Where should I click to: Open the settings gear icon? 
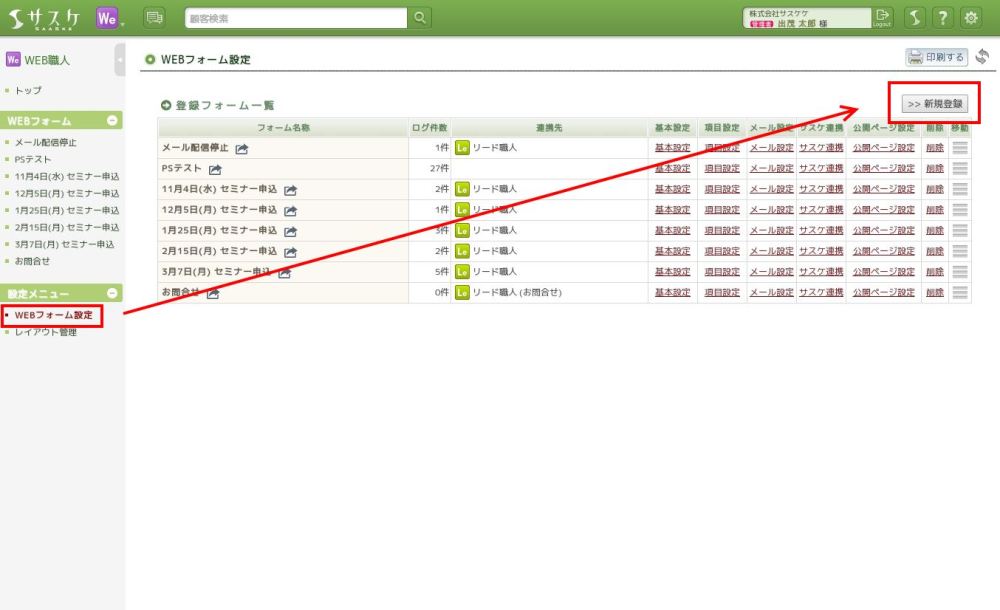(x=970, y=17)
